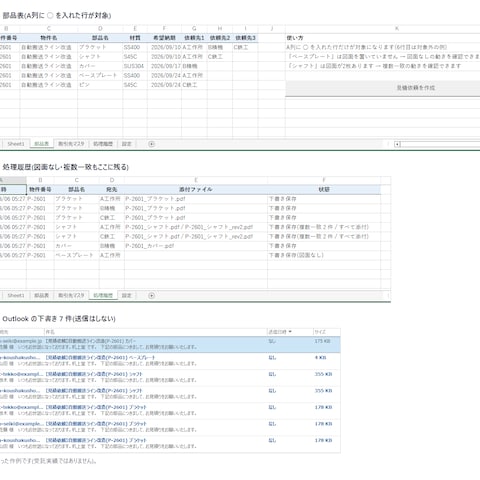Add a new sheet beside the 処理履歴 tabs
Image resolution: width=480 pixels, height=480 pixels.
tap(151, 296)
